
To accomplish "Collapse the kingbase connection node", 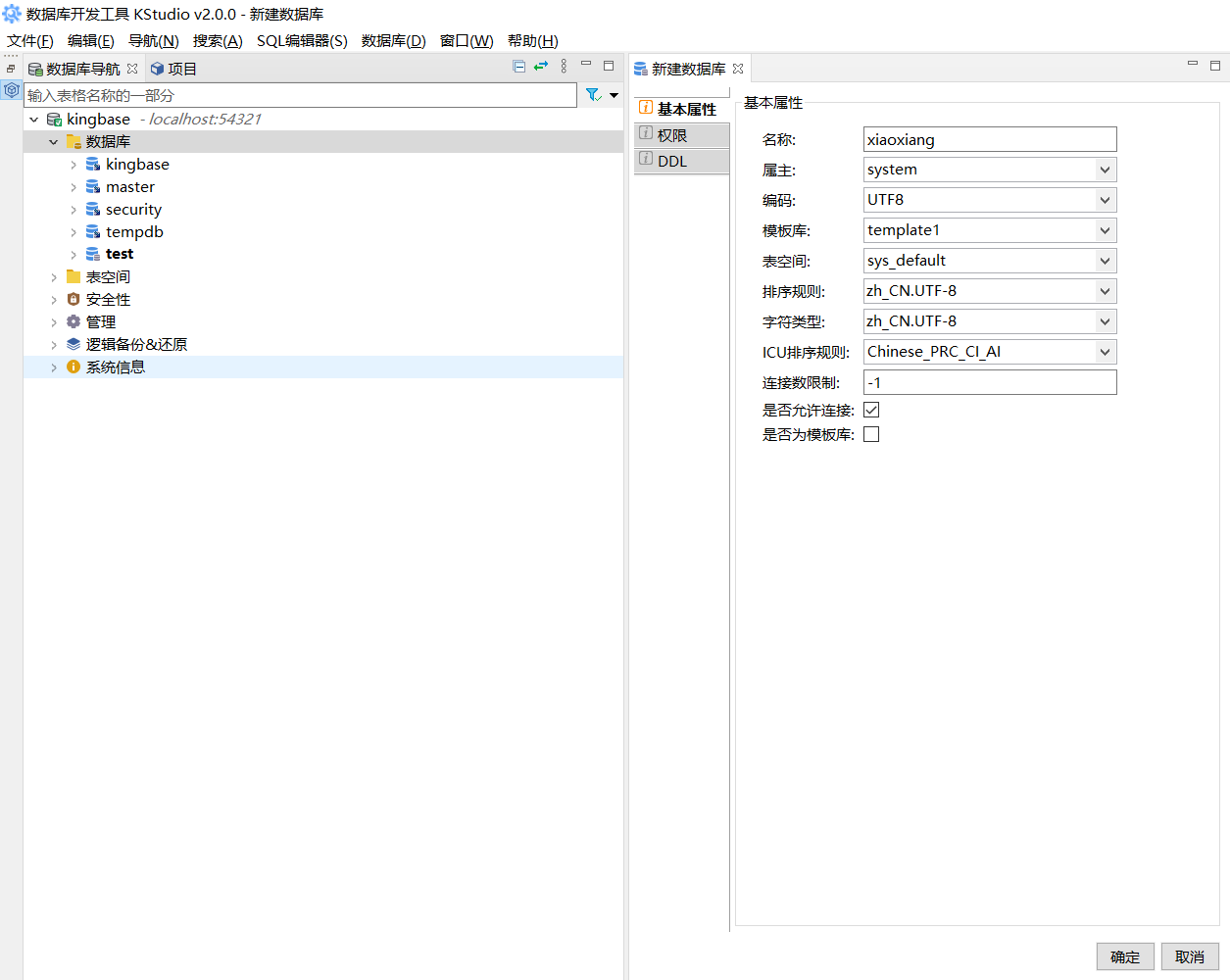I will 34,120.
